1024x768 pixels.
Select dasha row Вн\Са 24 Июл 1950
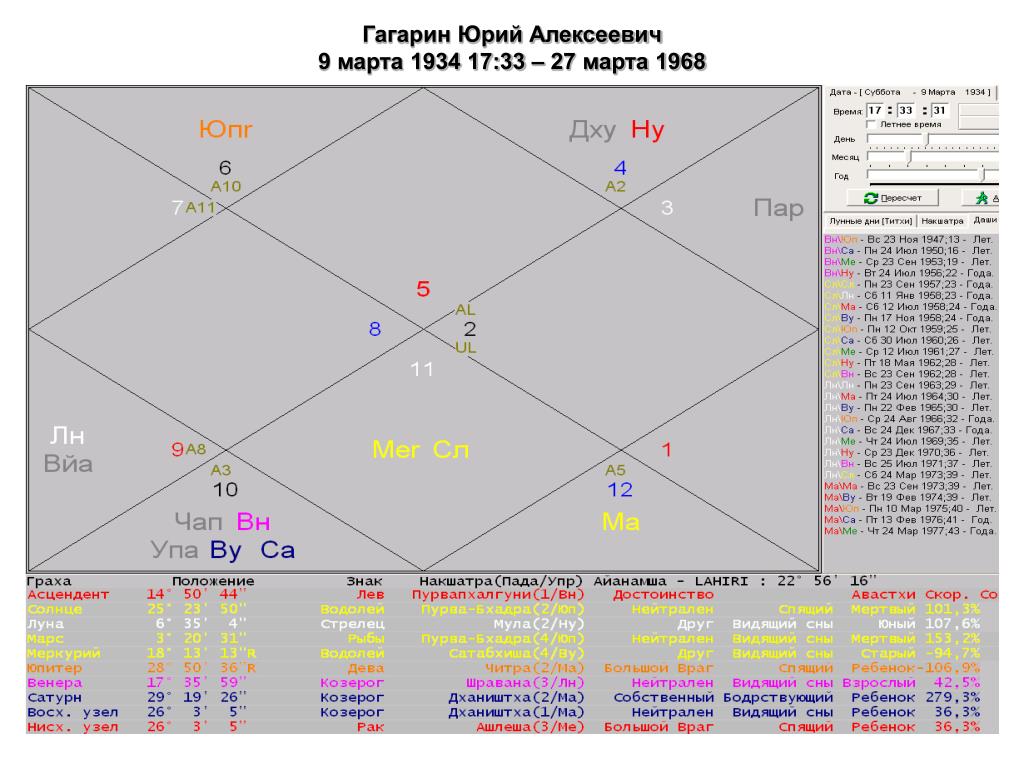point(909,251)
